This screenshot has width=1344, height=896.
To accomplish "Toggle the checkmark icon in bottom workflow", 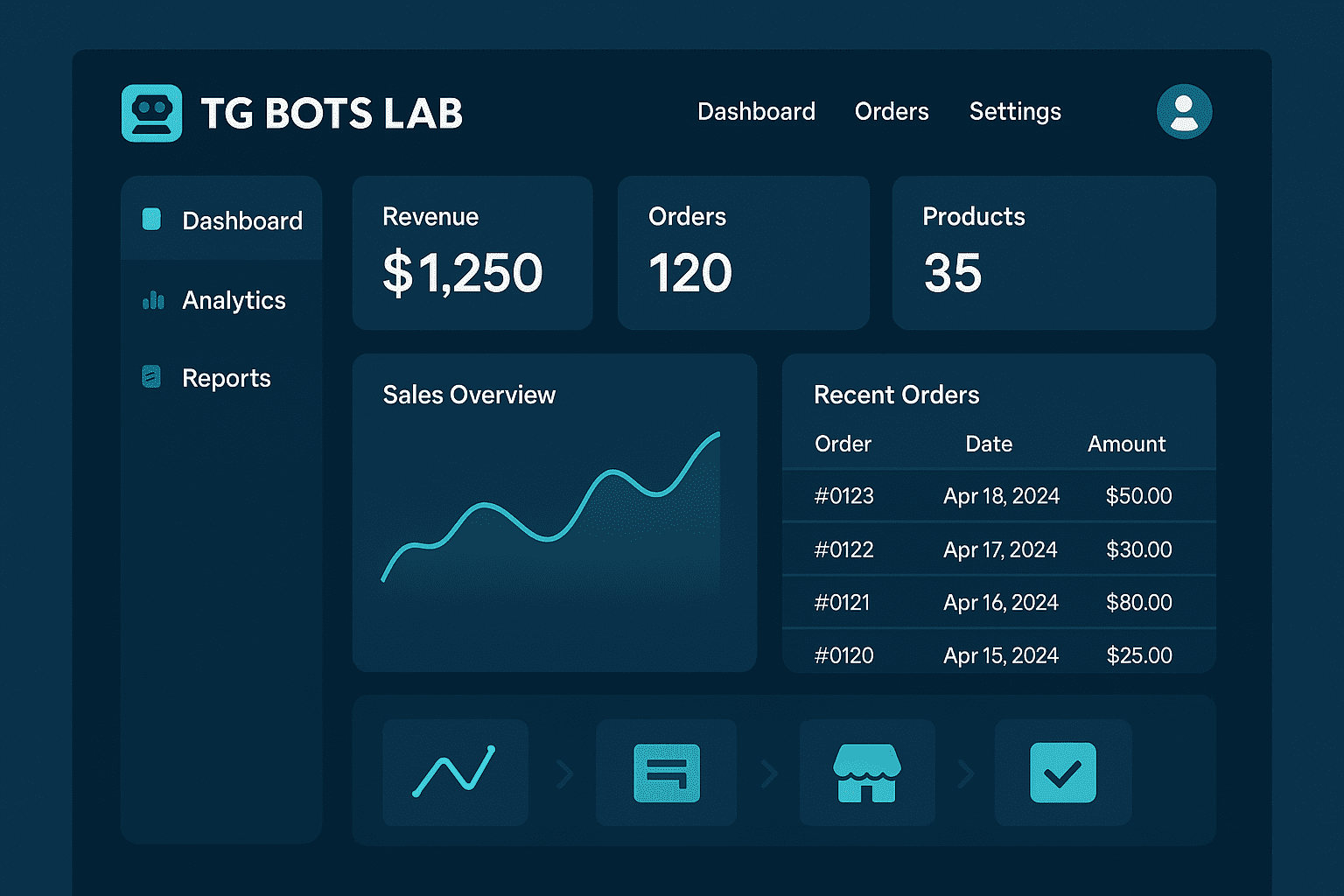I will [1063, 773].
